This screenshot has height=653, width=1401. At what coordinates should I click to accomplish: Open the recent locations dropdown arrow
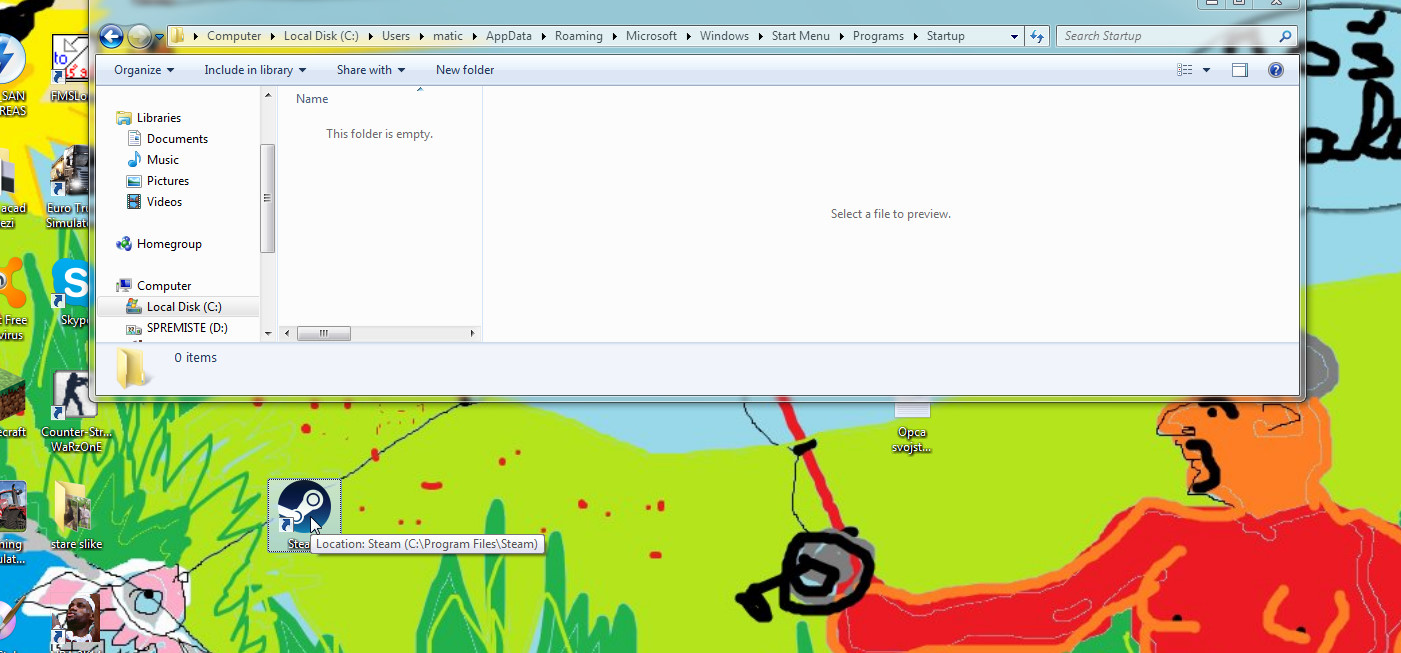159,37
